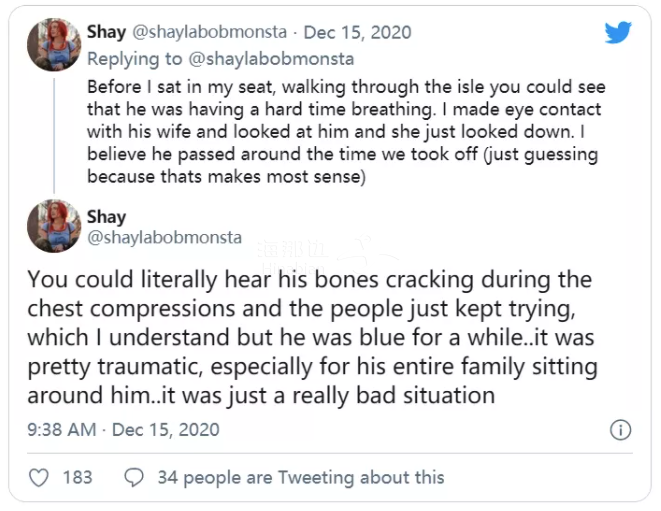Click the bold "Shay" name above the main tweet

click(x=106, y=216)
